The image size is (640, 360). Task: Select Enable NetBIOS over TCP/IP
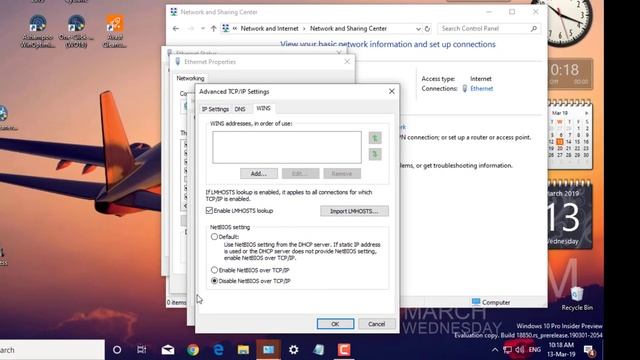214,270
